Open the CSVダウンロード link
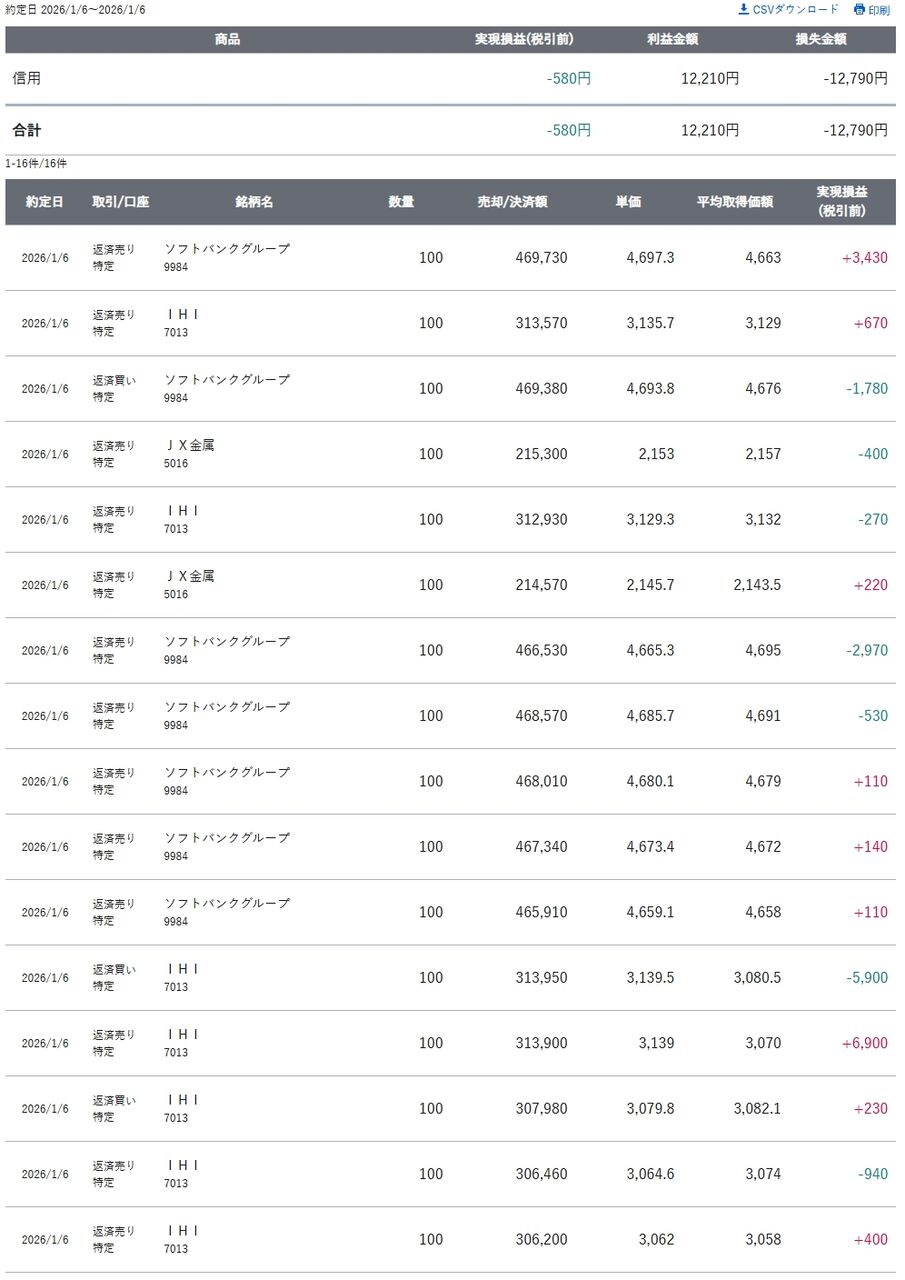Viewport: 905px width, 1280px height. click(796, 10)
